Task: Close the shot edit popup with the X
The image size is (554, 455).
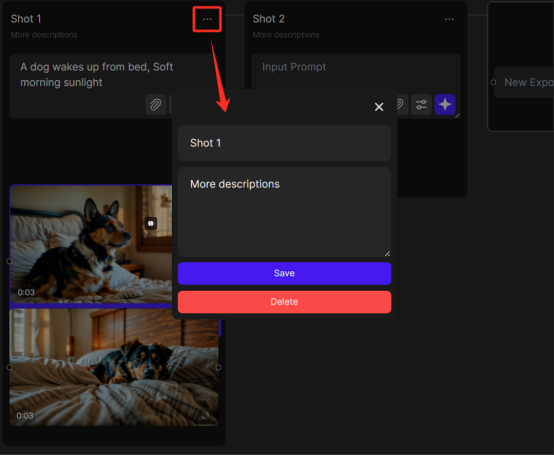Action: point(379,107)
